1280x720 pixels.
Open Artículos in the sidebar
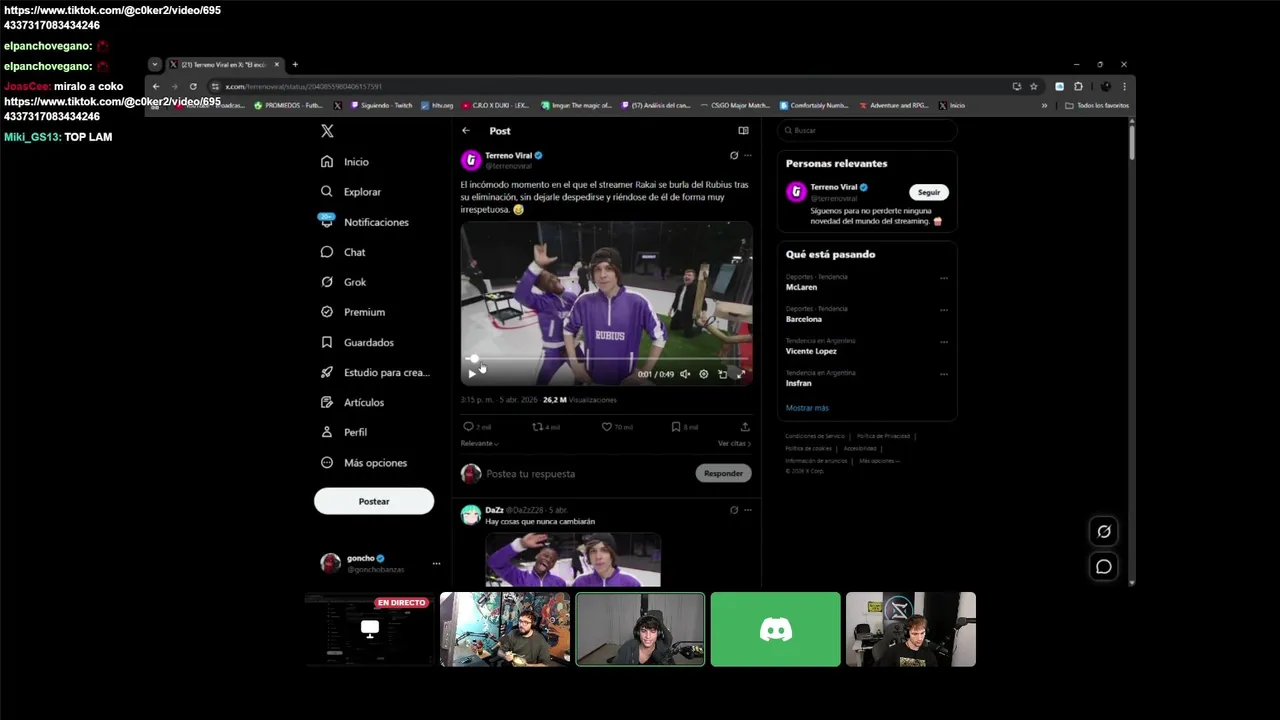tap(352, 402)
